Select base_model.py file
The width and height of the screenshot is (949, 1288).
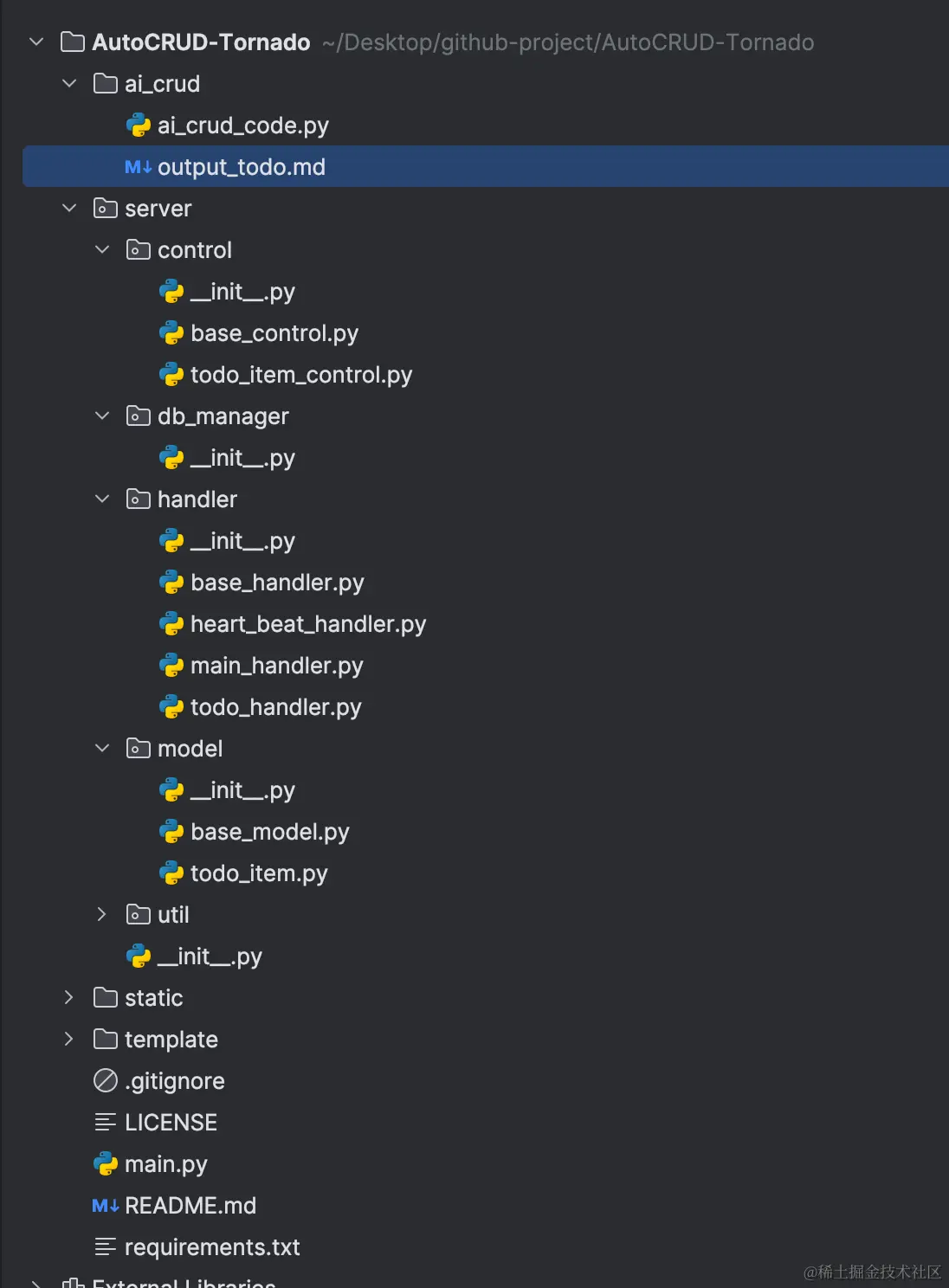click(x=269, y=832)
